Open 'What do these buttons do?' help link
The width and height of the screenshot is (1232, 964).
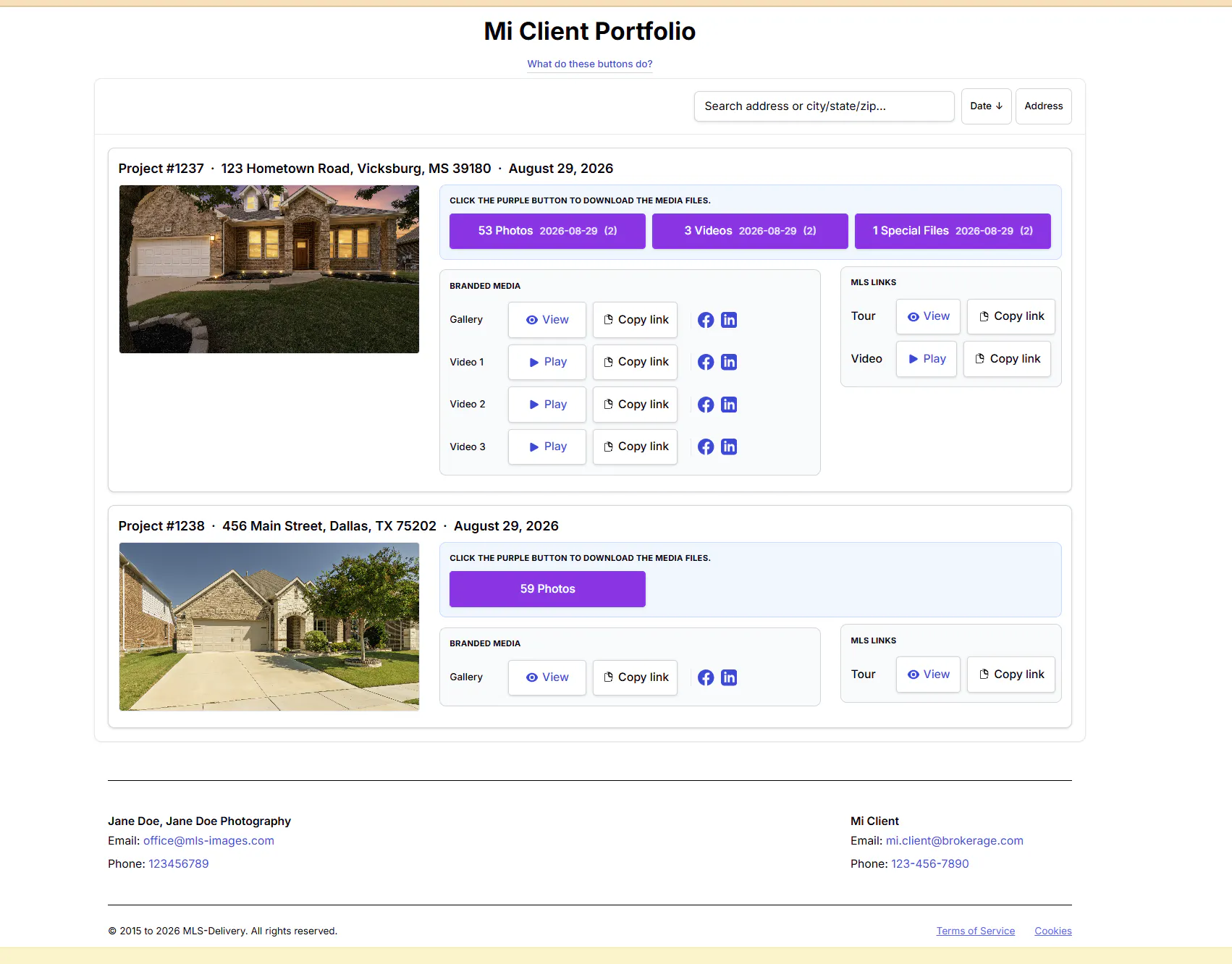click(x=589, y=64)
